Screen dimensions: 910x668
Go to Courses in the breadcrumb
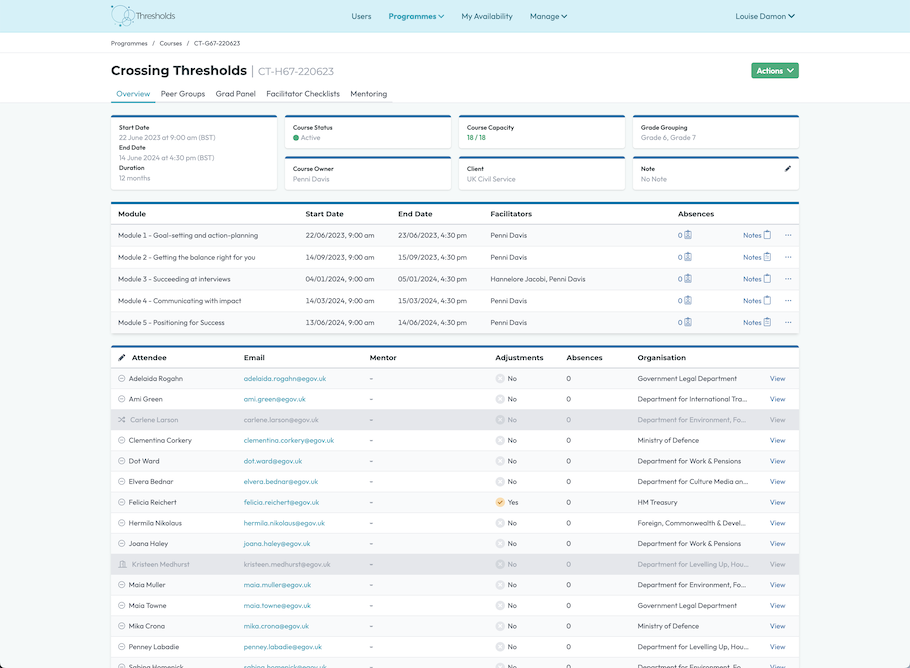(x=171, y=43)
